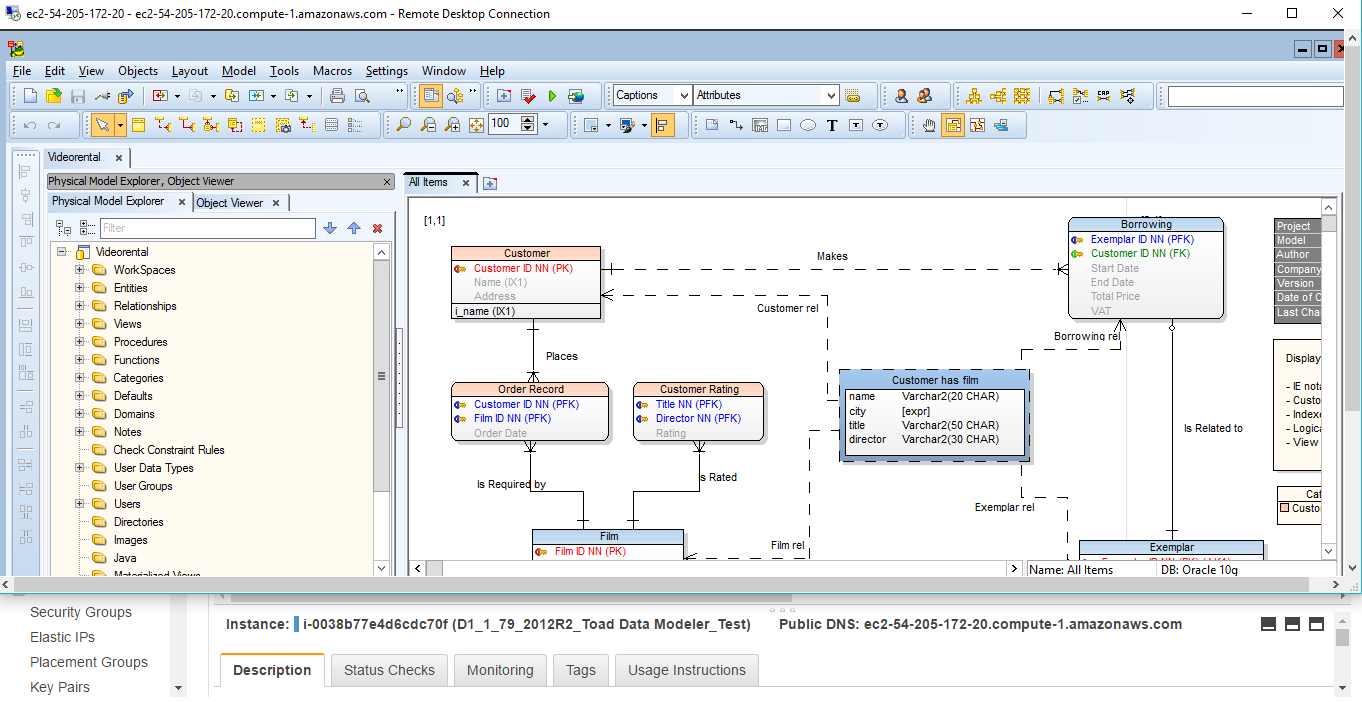Click the red X clear filter icon
Image resolution: width=1362 pixels, height=702 pixels.
[x=377, y=229]
